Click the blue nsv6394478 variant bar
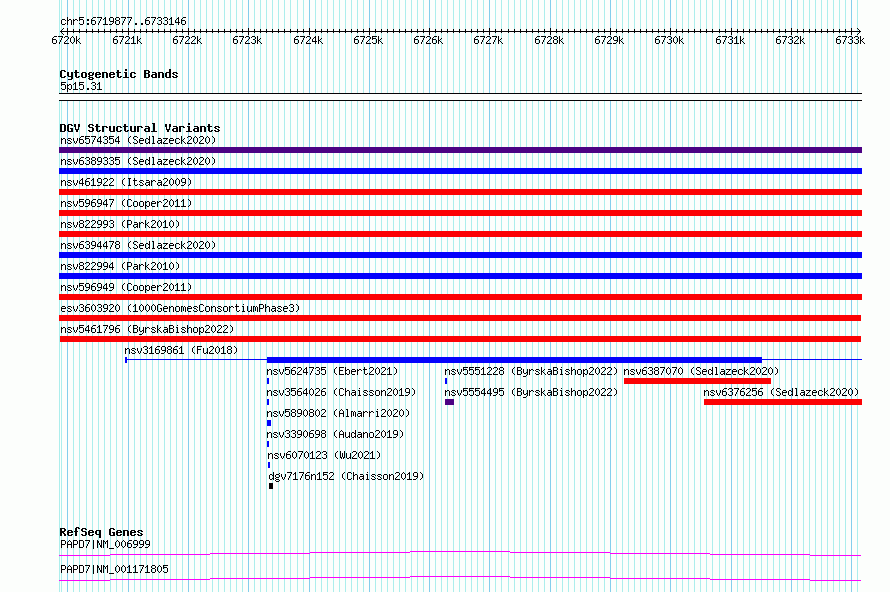890x592 pixels. tap(460, 255)
